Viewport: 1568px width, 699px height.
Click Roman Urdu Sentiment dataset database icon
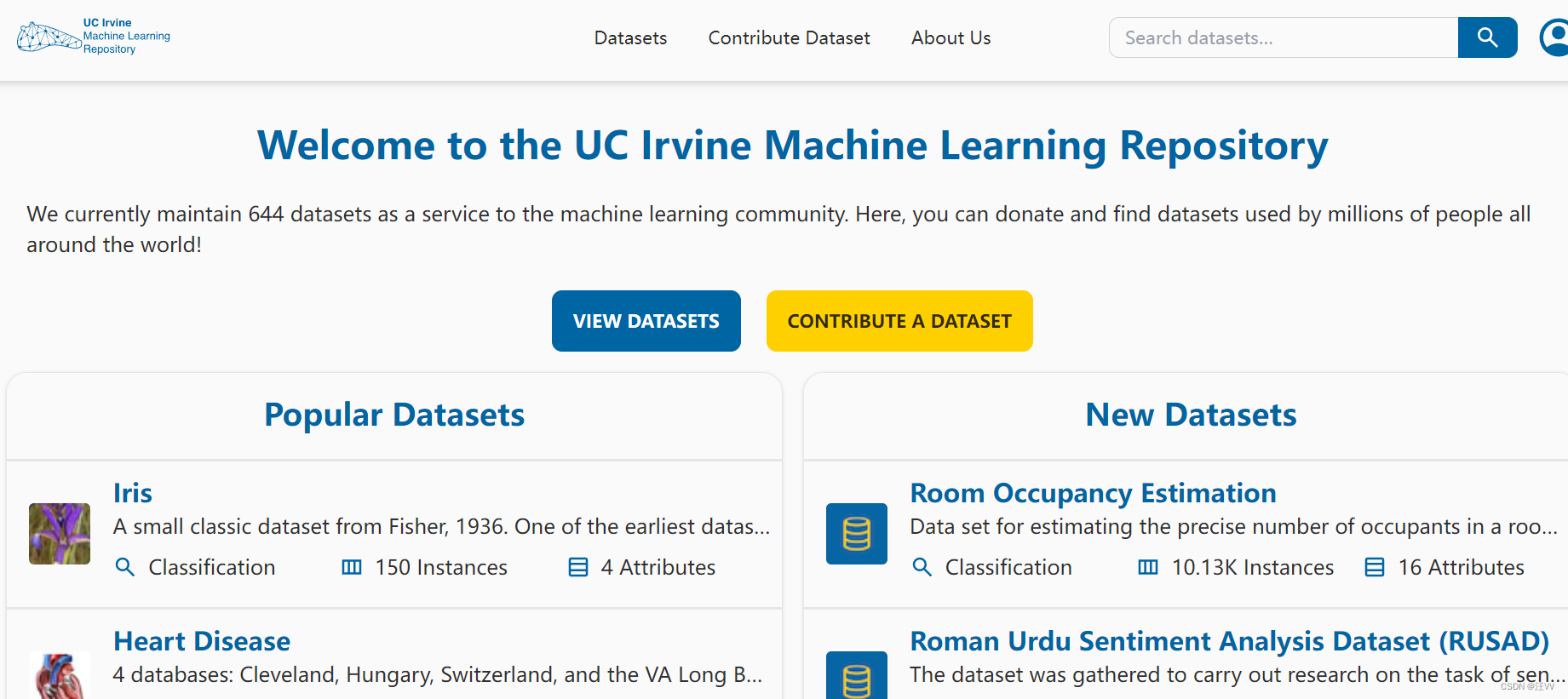point(857,676)
